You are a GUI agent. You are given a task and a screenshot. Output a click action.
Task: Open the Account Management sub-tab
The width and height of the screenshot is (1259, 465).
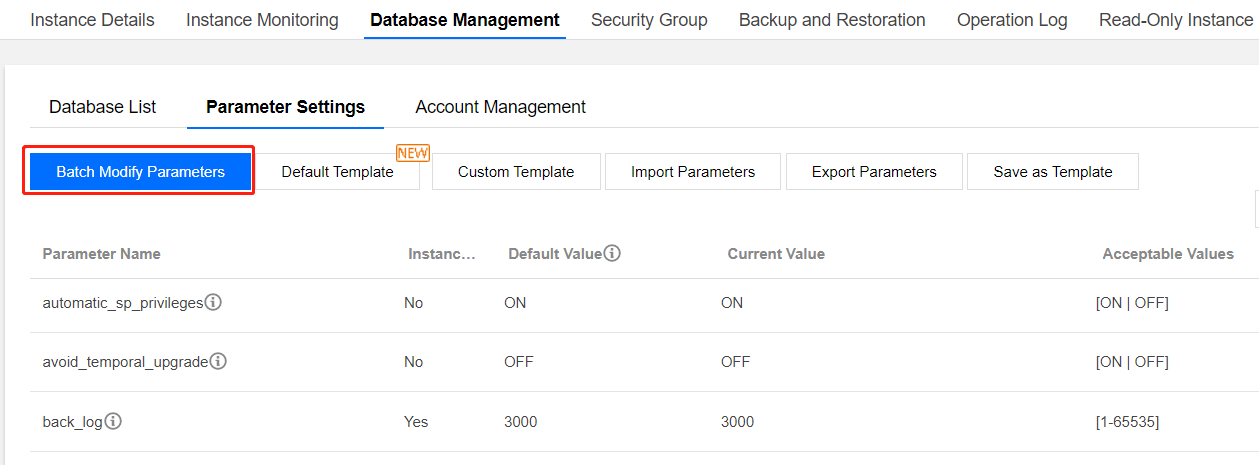click(500, 107)
